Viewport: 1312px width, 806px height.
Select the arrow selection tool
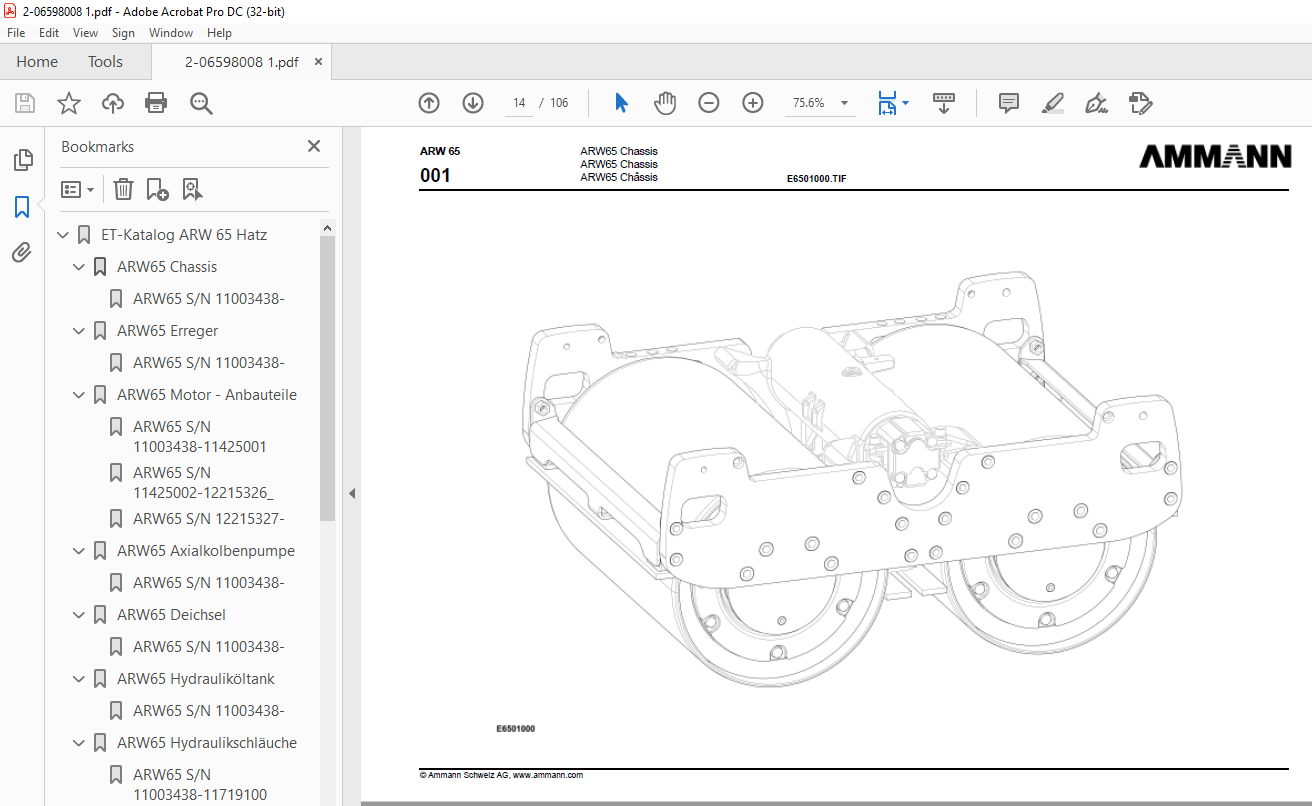(621, 103)
